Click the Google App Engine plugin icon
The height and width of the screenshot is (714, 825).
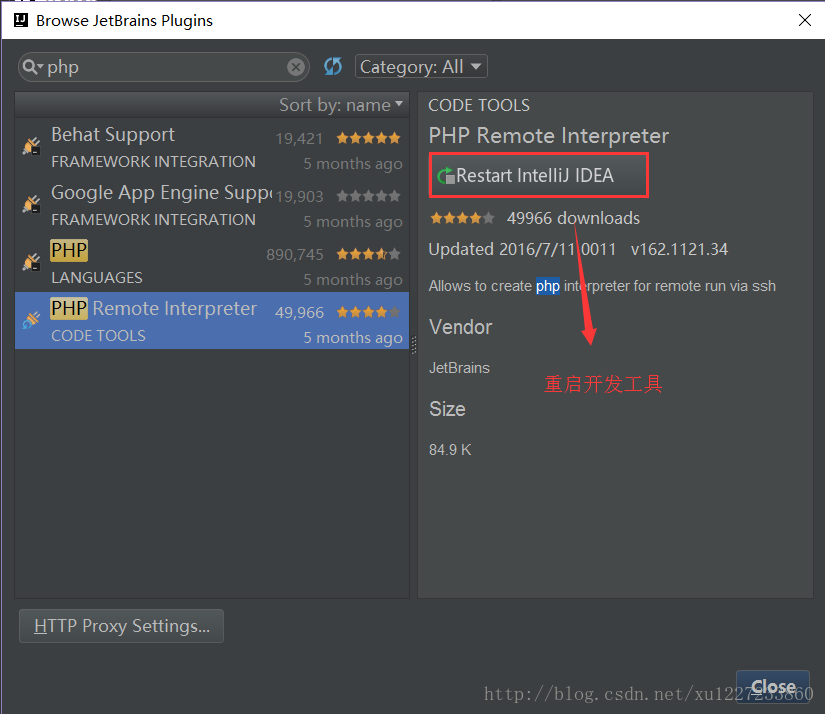pos(32,204)
